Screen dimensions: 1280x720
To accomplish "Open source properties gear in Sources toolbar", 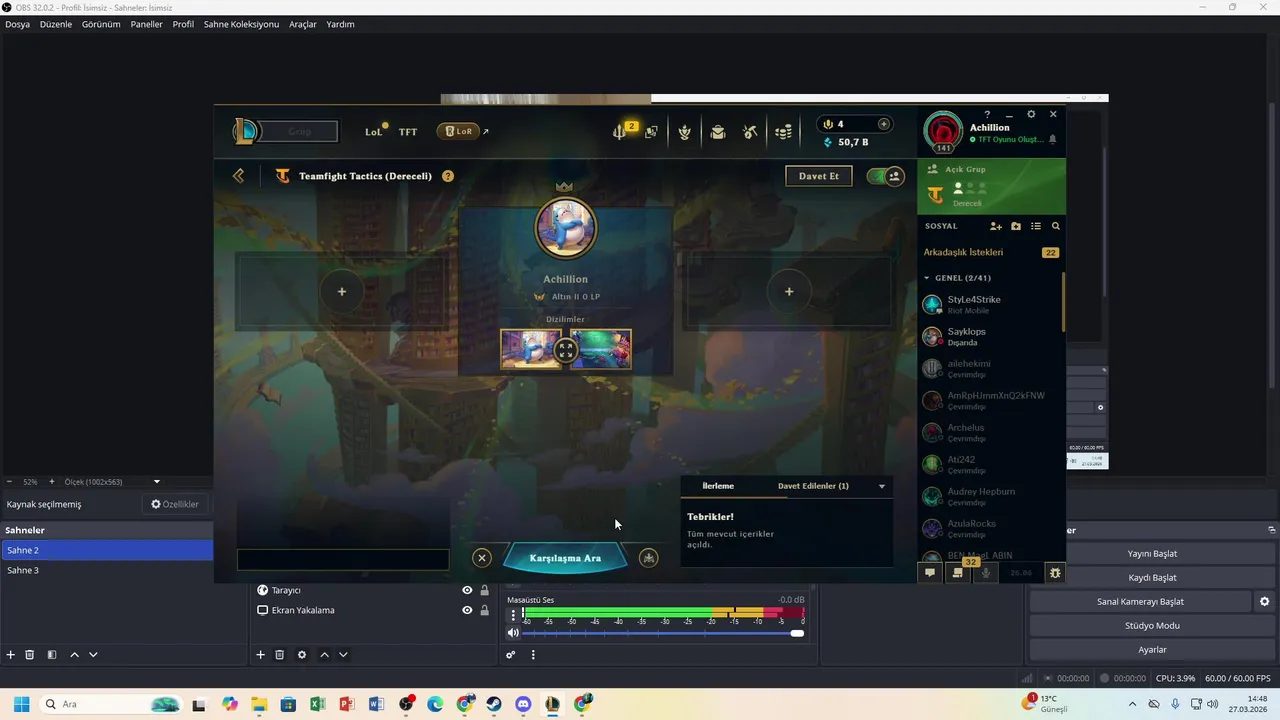I will click(302, 655).
